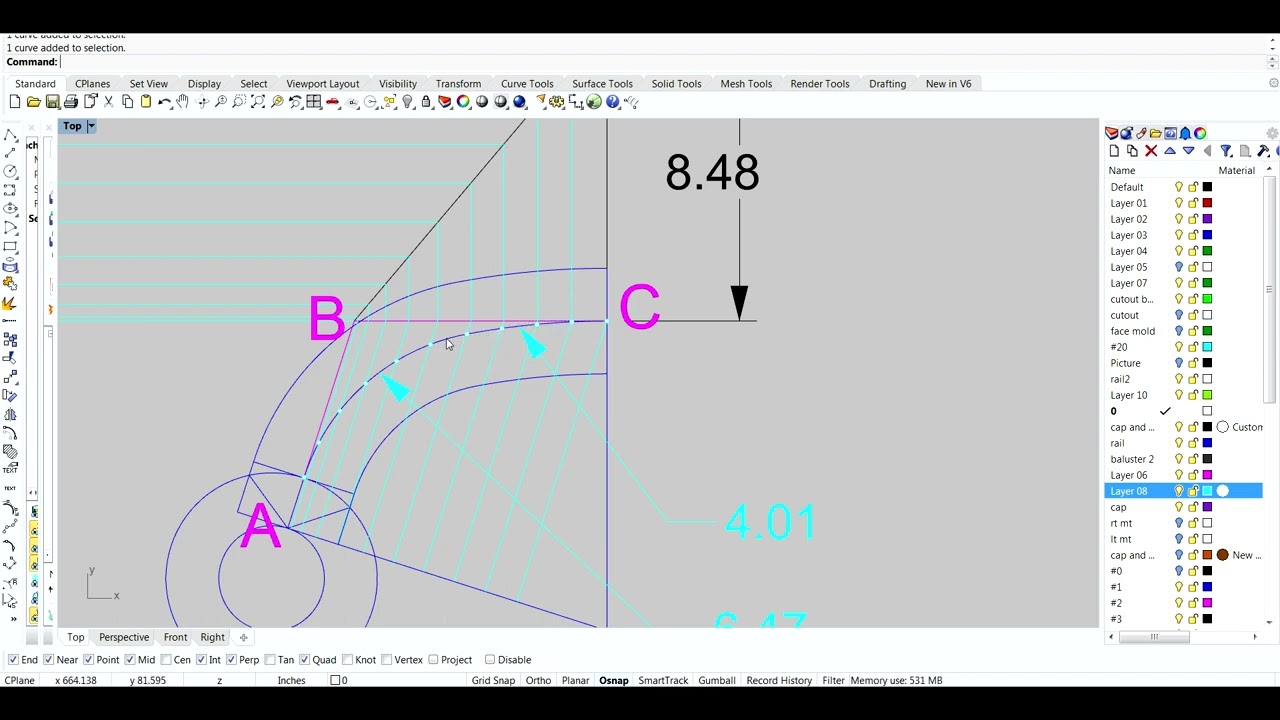1280x720 pixels.
Task: Select the Text tool in left sidebar
Action: coord(10,488)
